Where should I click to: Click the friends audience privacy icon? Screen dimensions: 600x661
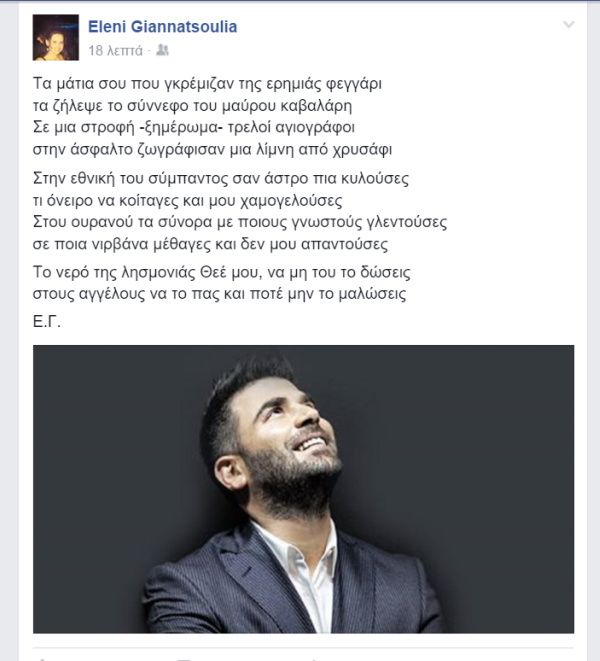[162, 50]
